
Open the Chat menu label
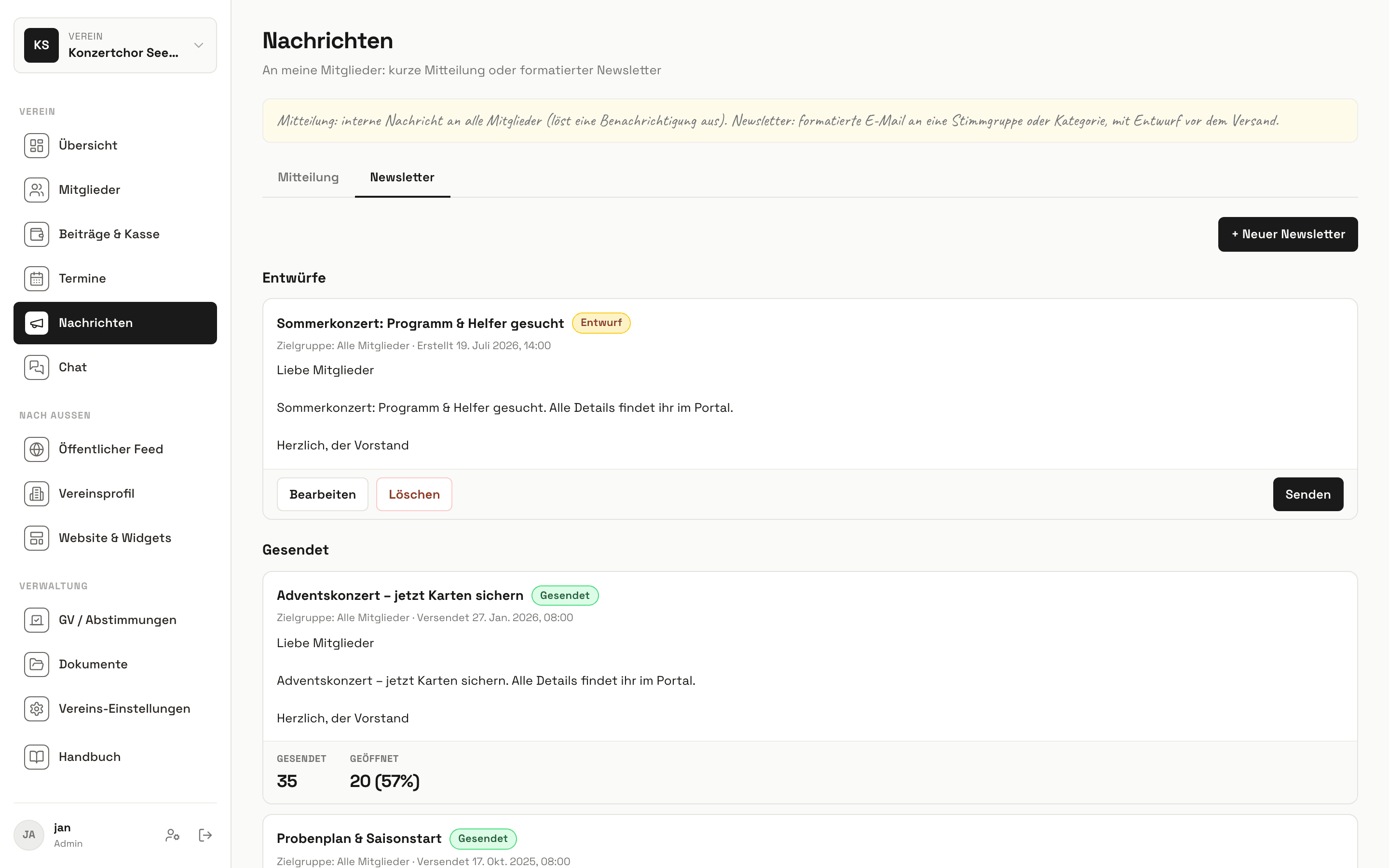coord(72,367)
